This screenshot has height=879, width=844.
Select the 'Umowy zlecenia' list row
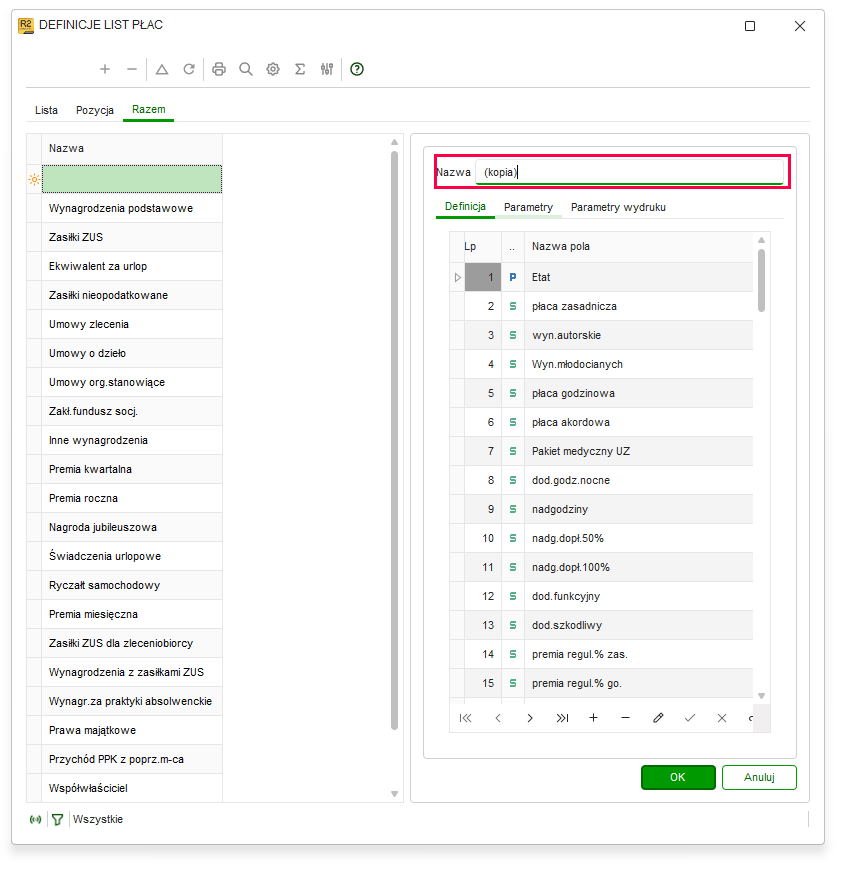click(132, 325)
